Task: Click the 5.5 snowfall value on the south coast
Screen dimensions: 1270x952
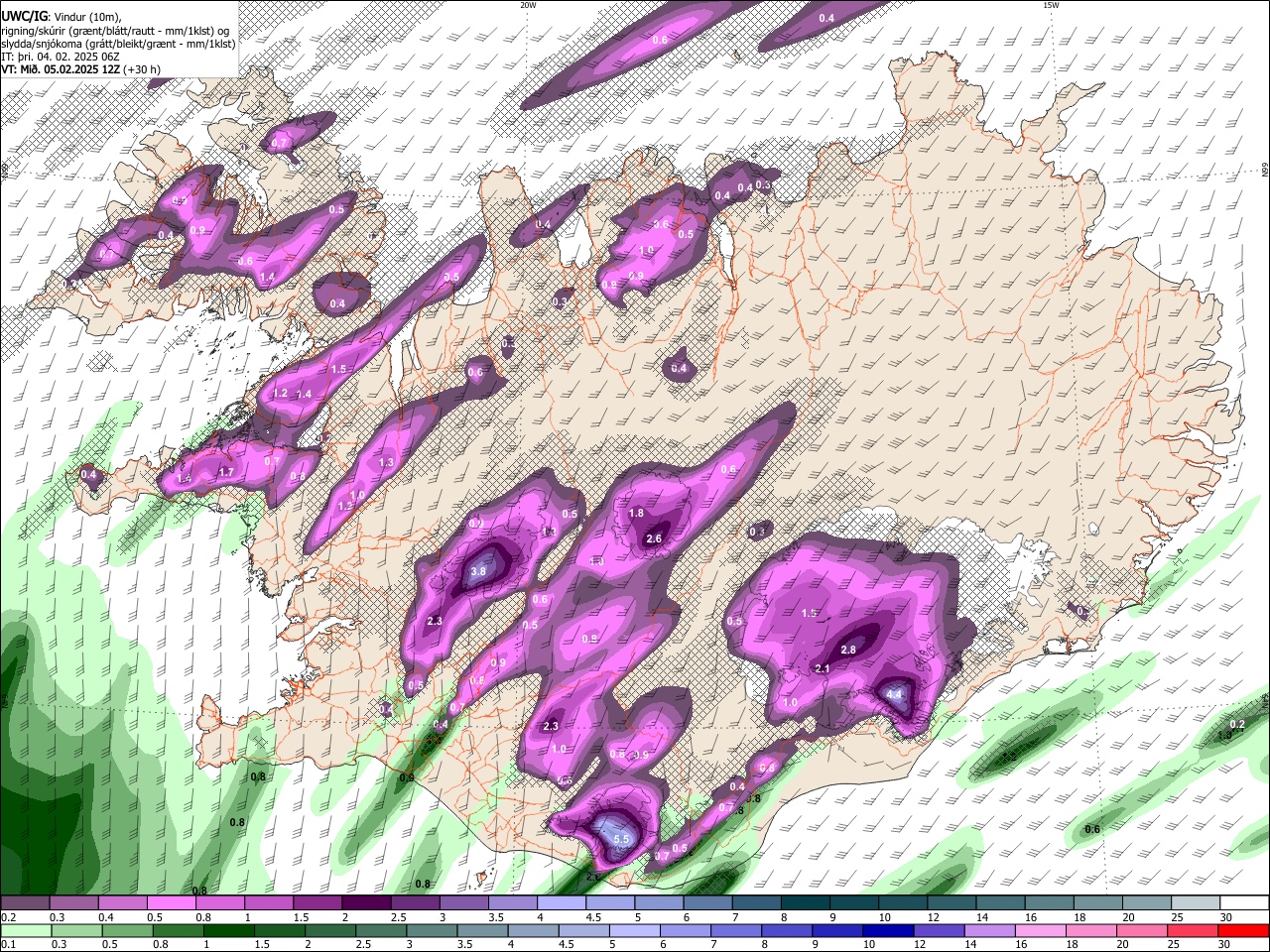Action: point(622,840)
